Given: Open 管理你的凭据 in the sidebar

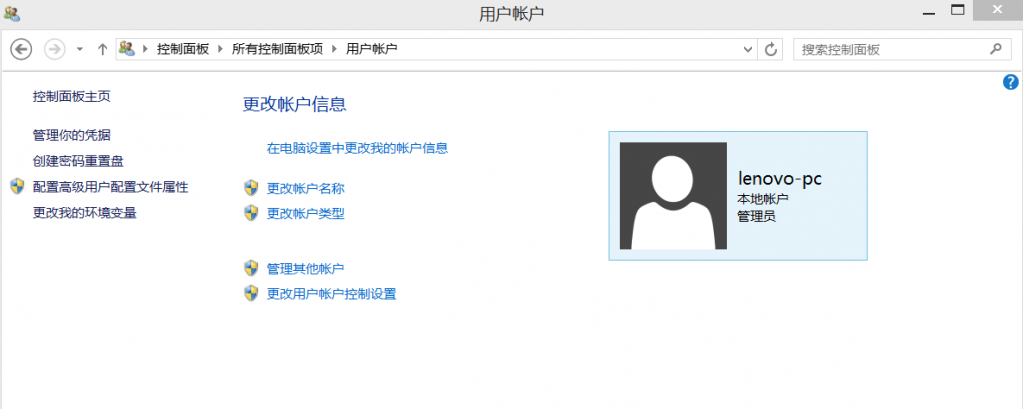Looking at the screenshot, I should pos(71,135).
